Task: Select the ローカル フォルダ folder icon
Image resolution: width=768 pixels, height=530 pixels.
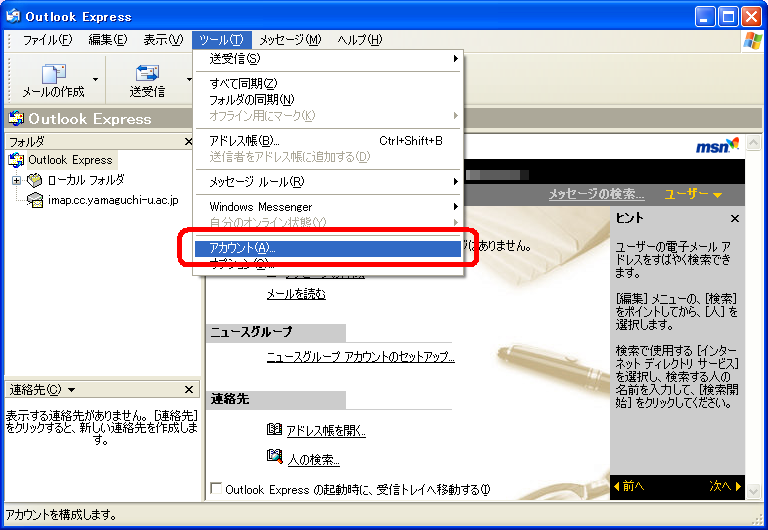Action: (x=34, y=180)
